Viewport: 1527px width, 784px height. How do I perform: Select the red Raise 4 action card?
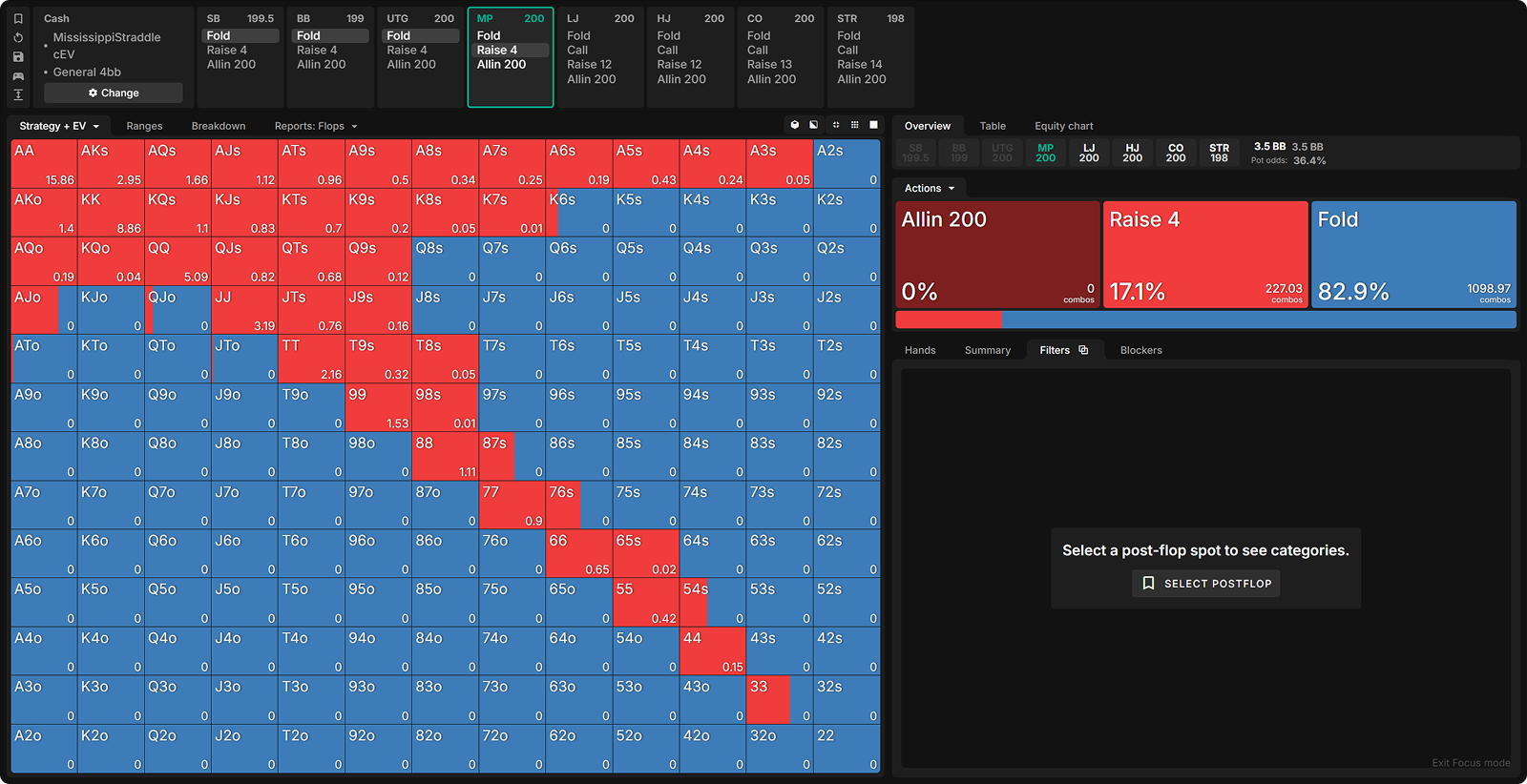1205,254
